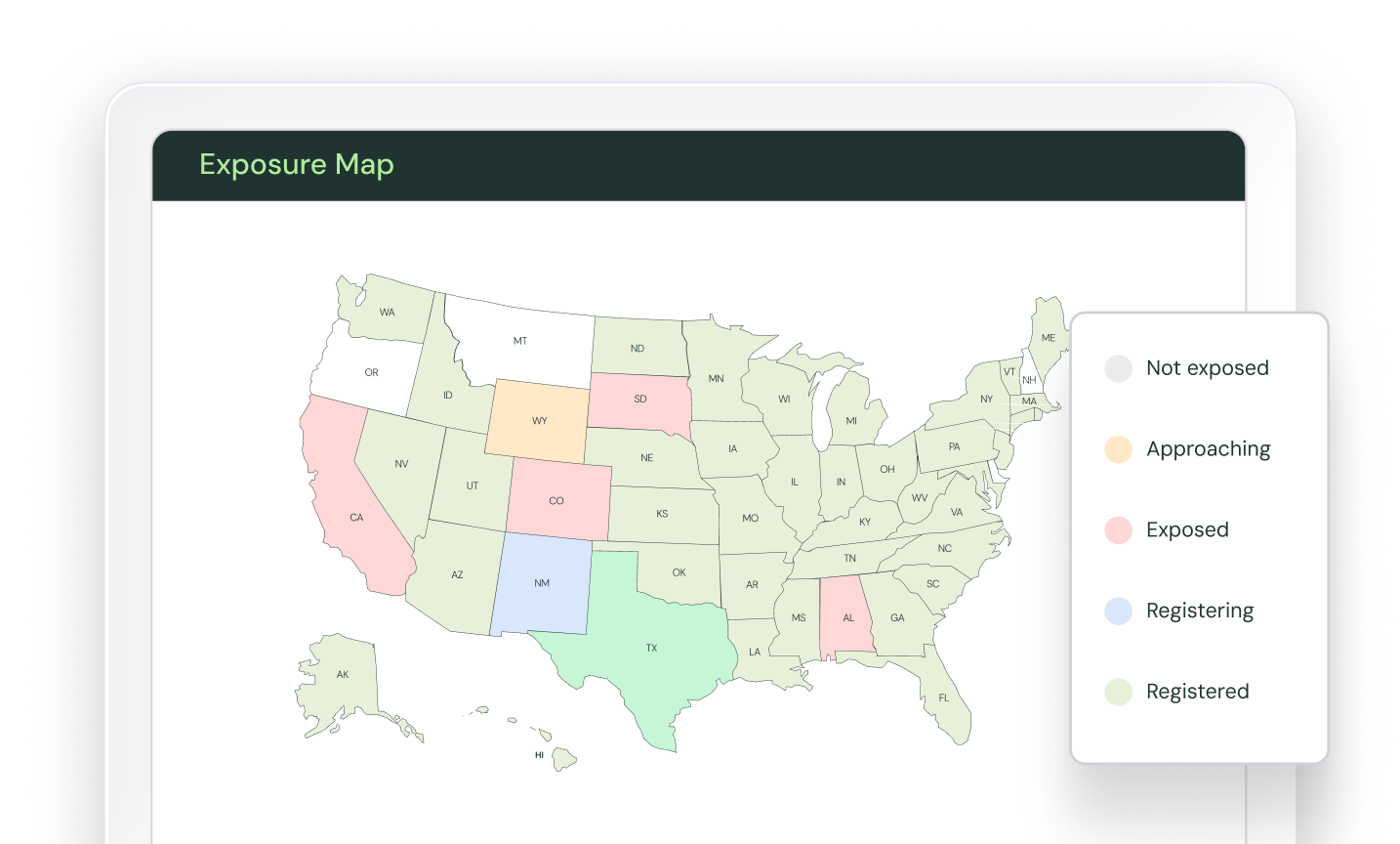Click the Wyoming state region
The image size is (1400, 844).
coord(535,420)
